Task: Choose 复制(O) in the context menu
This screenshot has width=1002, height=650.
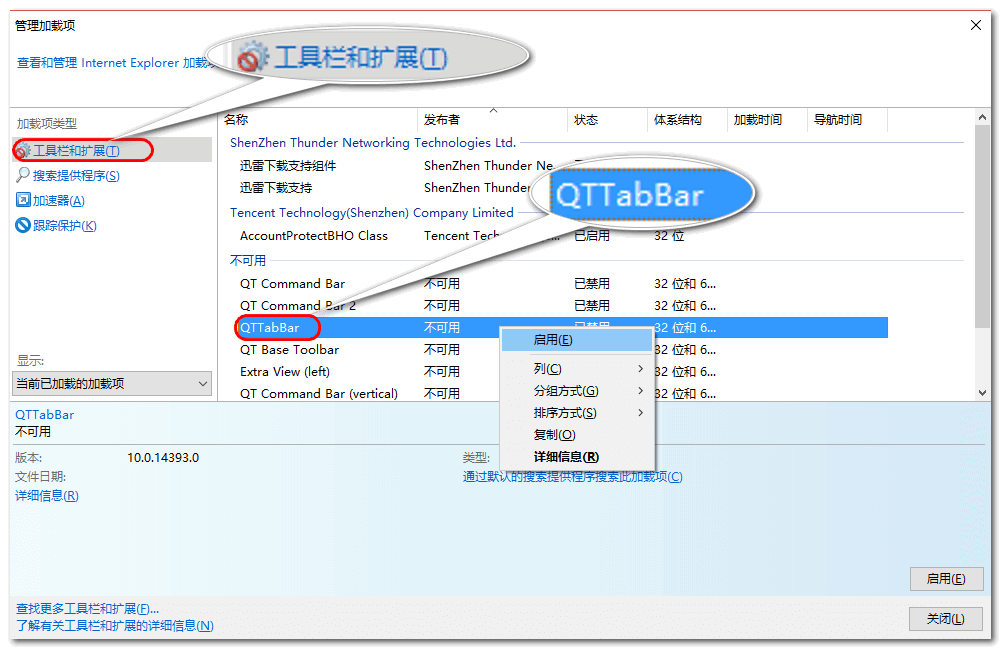Action: tap(577, 435)
